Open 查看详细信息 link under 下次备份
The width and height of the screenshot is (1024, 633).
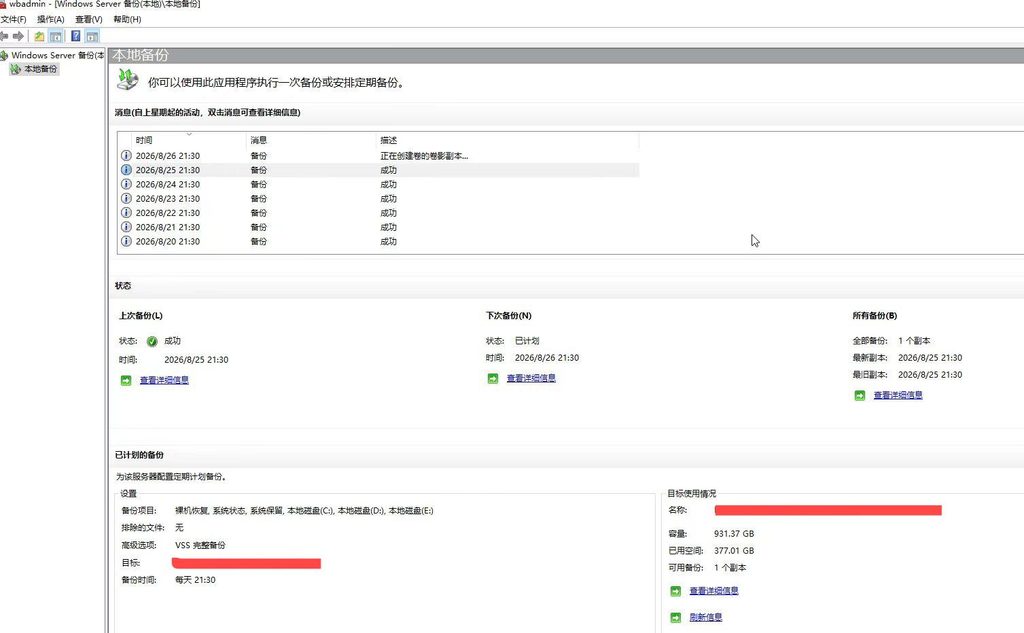coord(532,378)
